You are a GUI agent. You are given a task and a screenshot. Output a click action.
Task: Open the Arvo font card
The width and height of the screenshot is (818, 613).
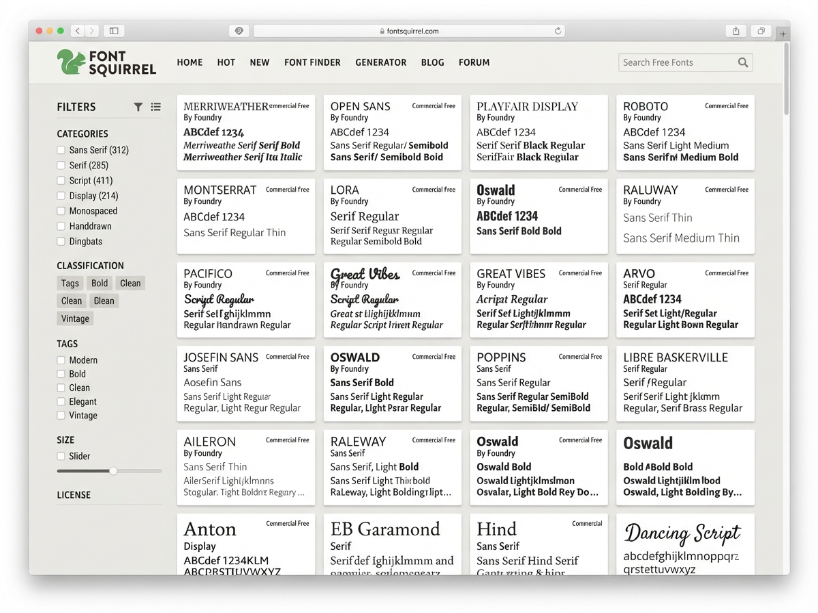coord(685,300)
